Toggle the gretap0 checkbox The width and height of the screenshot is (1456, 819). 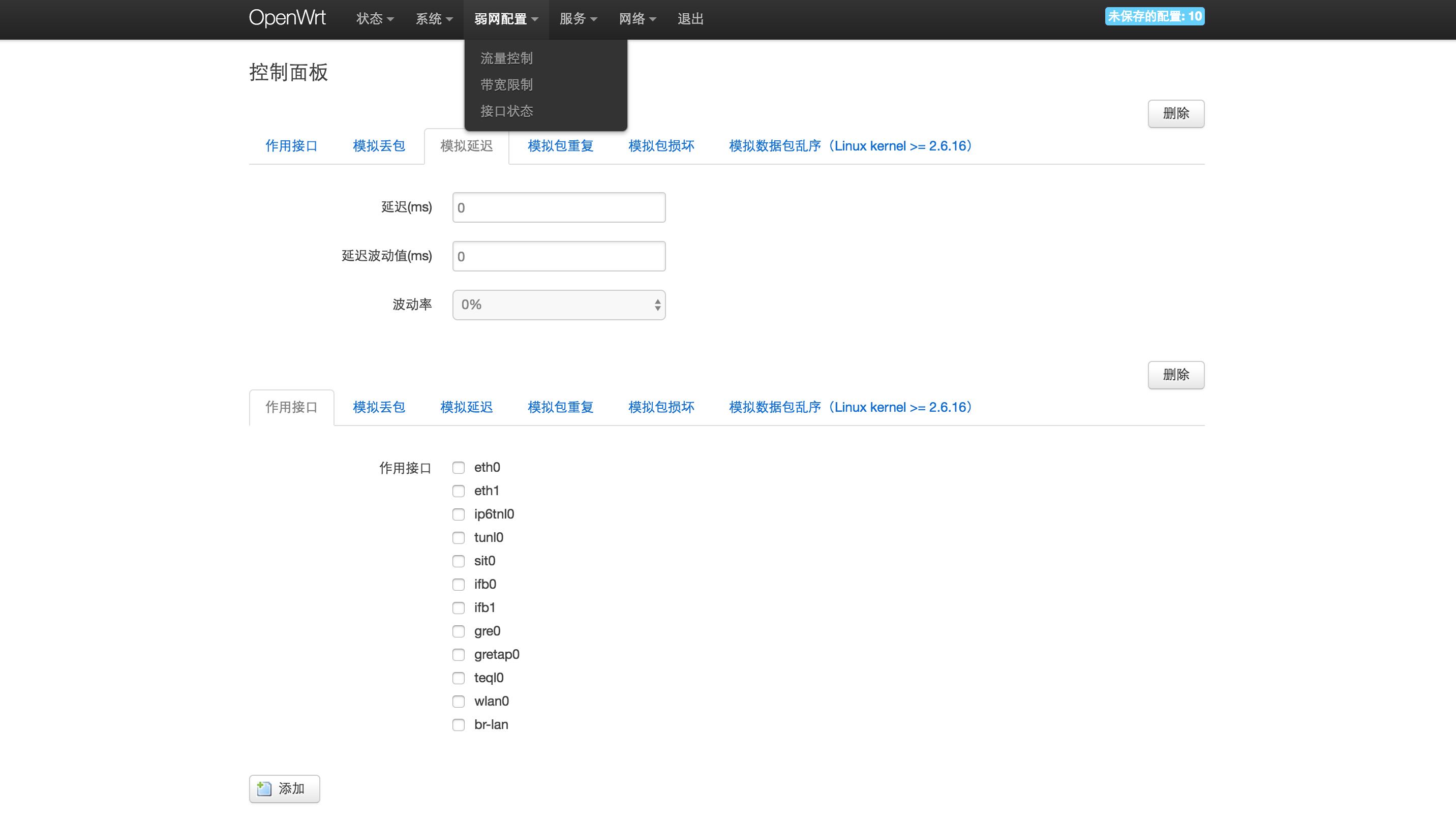[x=459, y=654]
